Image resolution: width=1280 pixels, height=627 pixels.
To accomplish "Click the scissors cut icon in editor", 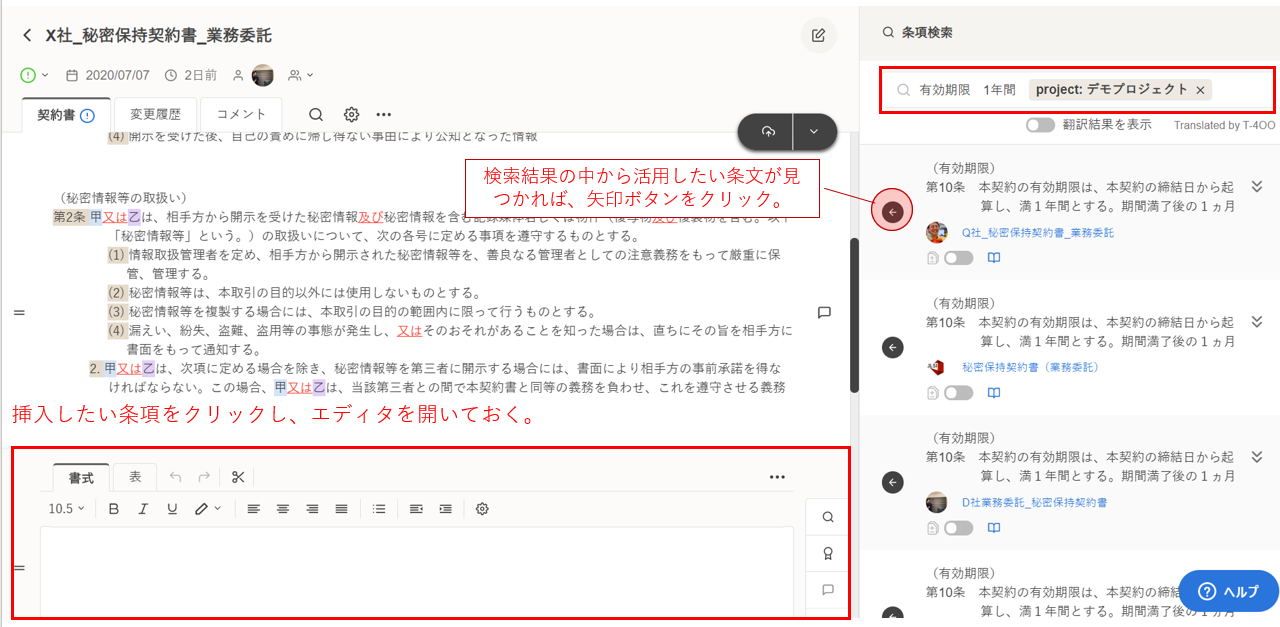I will point(238,477).
